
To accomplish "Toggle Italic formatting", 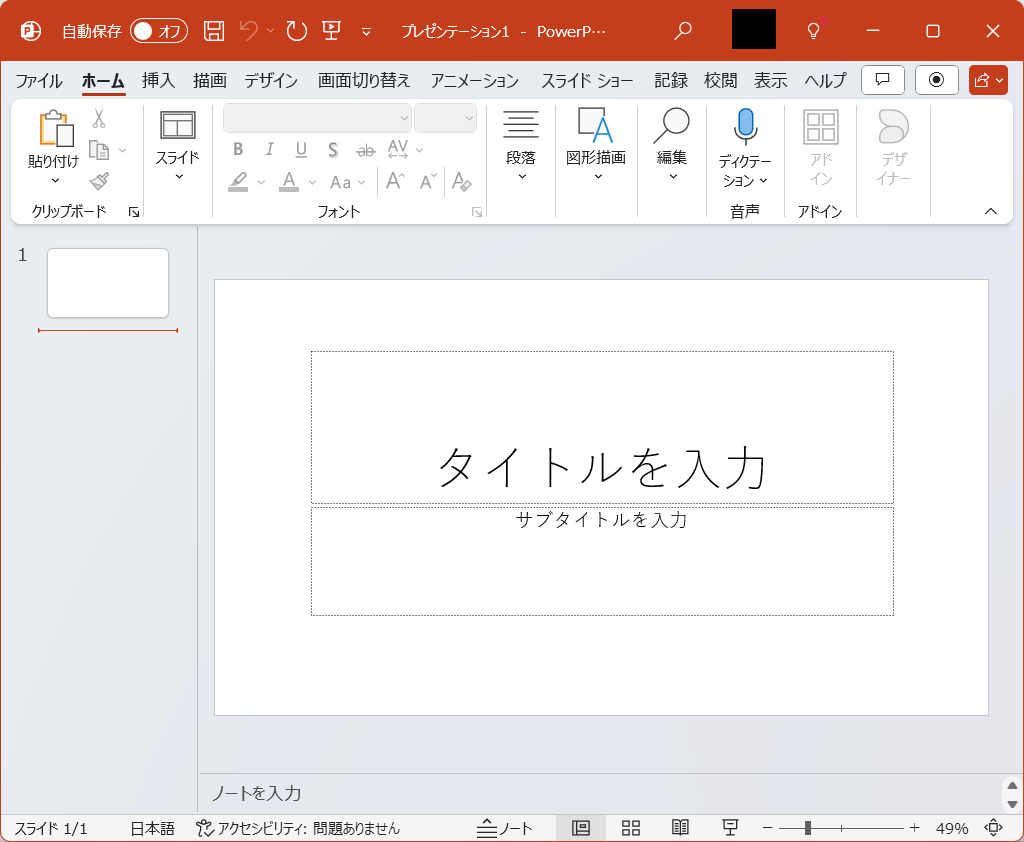I will 270,150.
